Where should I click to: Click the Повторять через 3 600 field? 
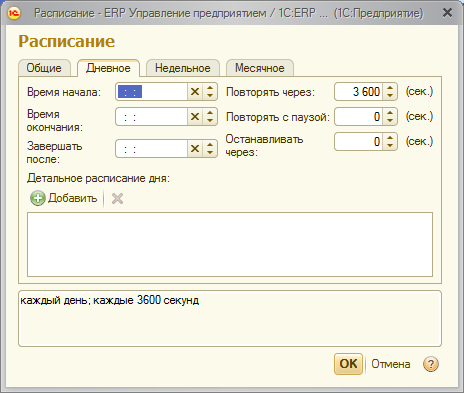point(359,92)
